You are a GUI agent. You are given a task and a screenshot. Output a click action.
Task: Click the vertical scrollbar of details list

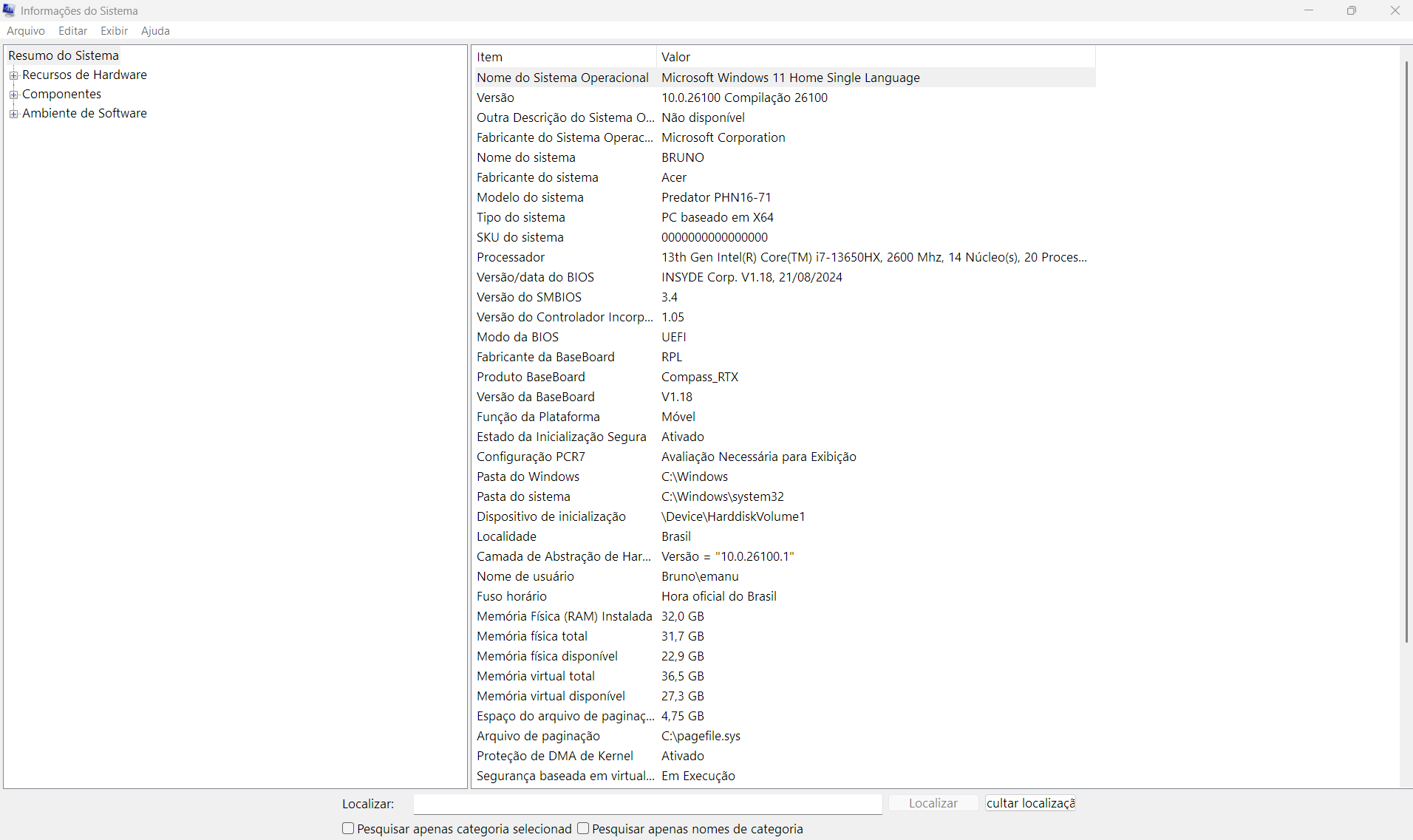tap(1406, 351)
